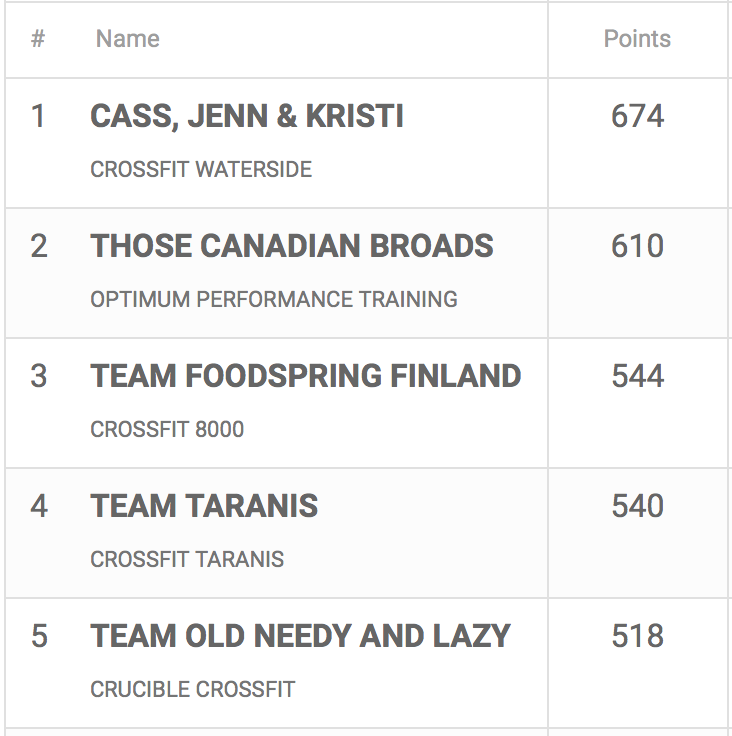732x736 pixels.
Task: Open team CASS, JENN & KRISTI
Action: (247, 116)
